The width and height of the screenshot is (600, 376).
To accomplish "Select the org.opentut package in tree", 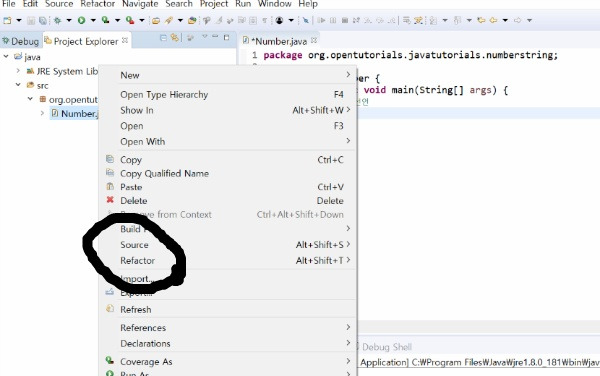I will tap(68, 99).
